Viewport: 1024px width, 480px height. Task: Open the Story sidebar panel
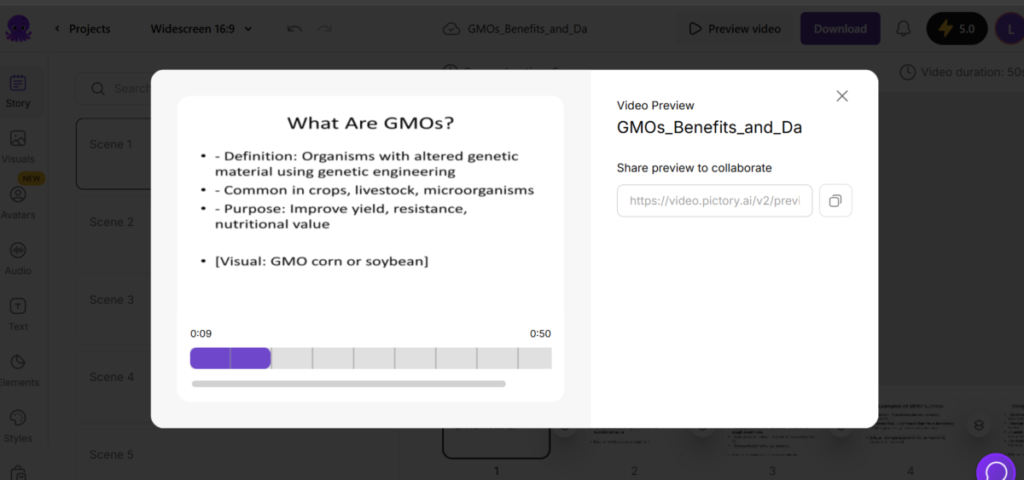[18, 91]
